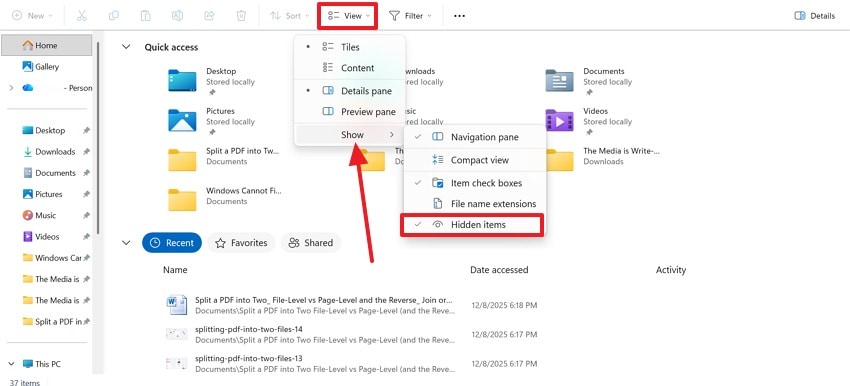850x386 pixels.
Task: Click date 12/8/2025 6:18 PM
Action: 504,305
